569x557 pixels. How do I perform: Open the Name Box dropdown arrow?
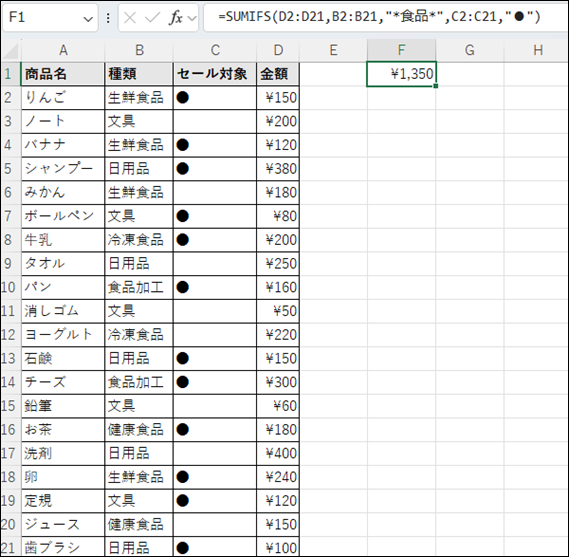88,18
